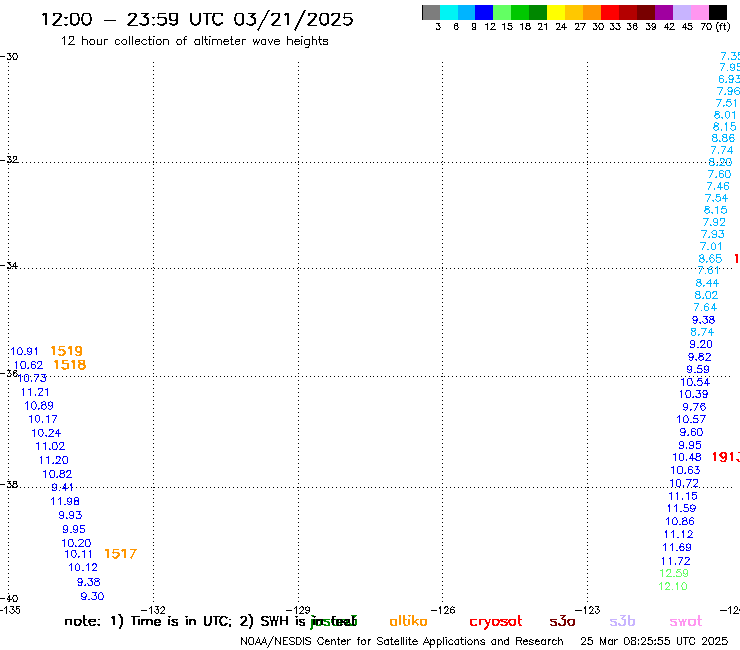The width and height of the screenshot is (740, 650).
Task: Select the orange swatch in the legend
Action: (x=592, y=12)
